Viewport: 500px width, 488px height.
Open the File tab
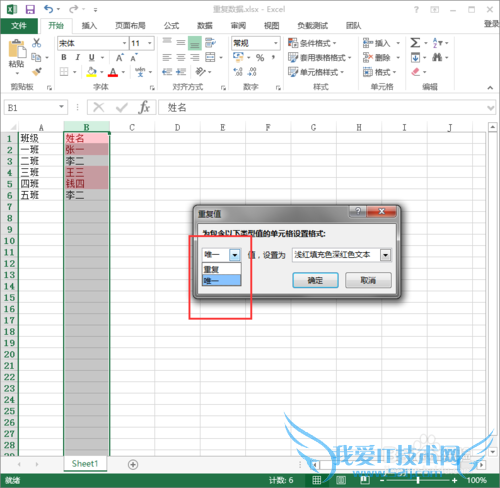[19, 26]
